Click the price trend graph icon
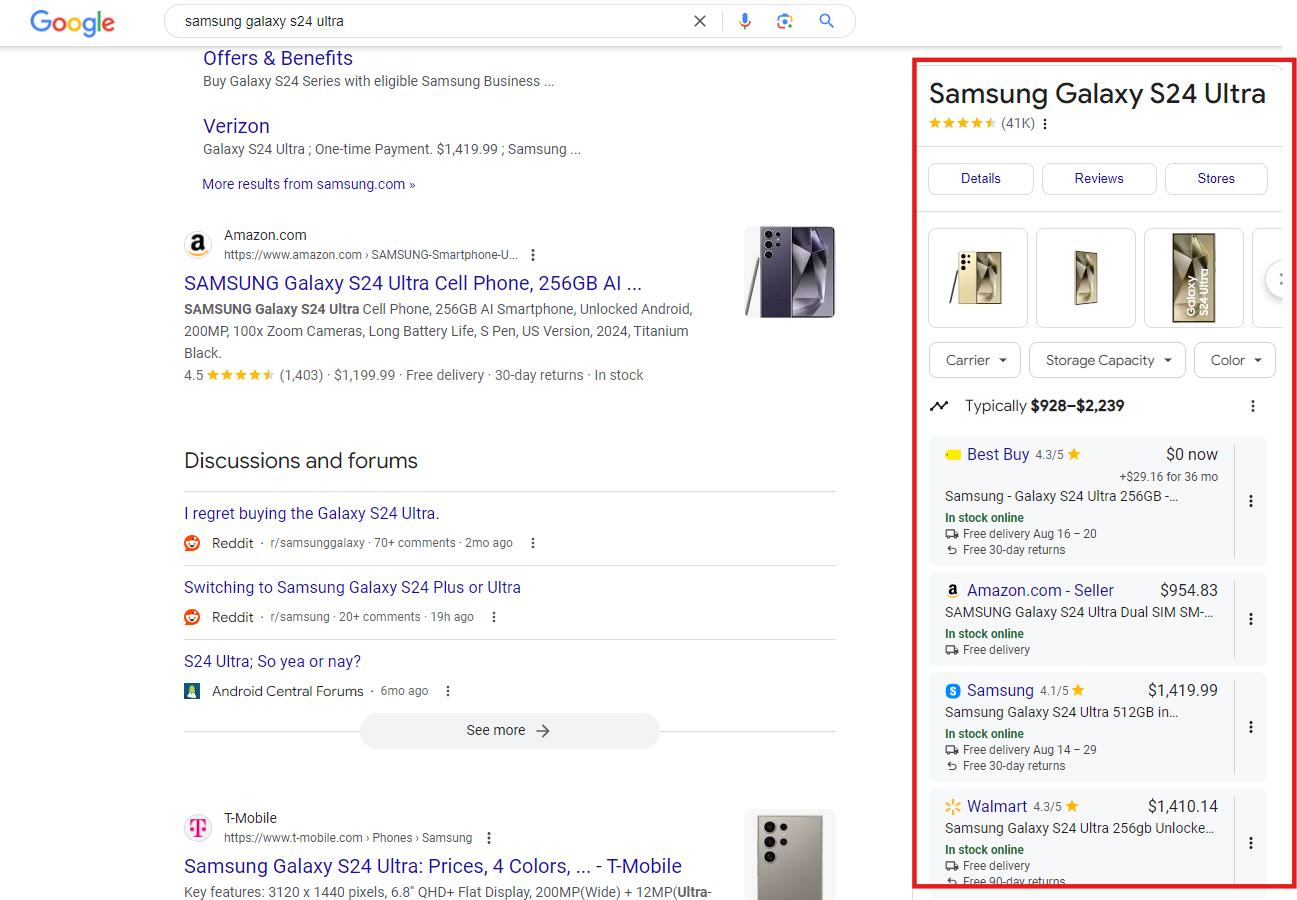The width and height of the screenshot is (1297, 900). (x=939, y=406)
